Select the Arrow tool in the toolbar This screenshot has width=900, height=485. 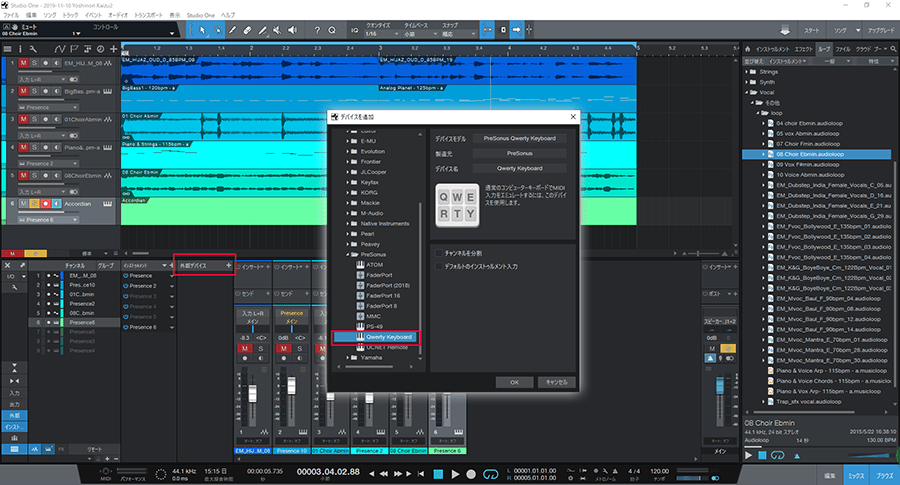(x=203, y=31)
